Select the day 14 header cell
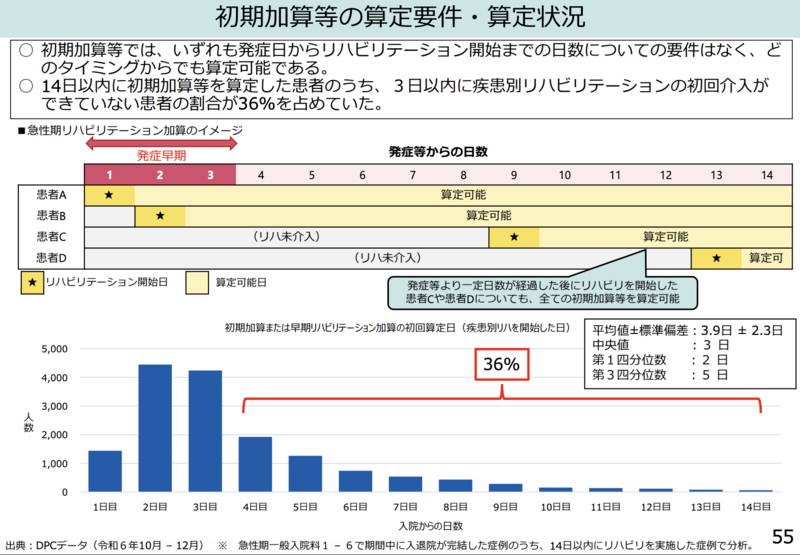This screenshot has width=800, height=555. tap(767, 175)
